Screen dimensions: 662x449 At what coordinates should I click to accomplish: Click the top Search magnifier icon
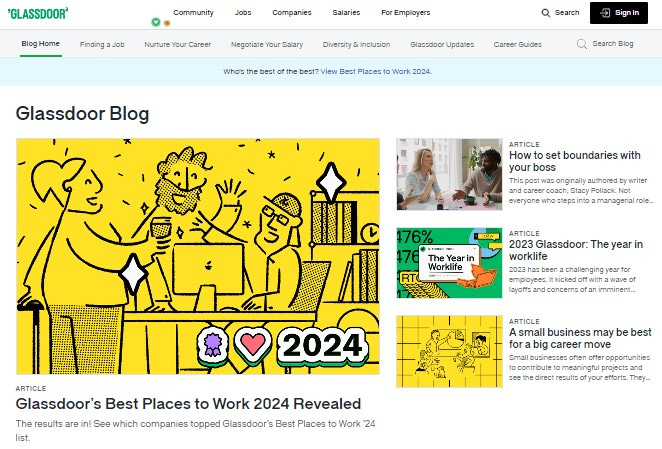coord(545,13)
